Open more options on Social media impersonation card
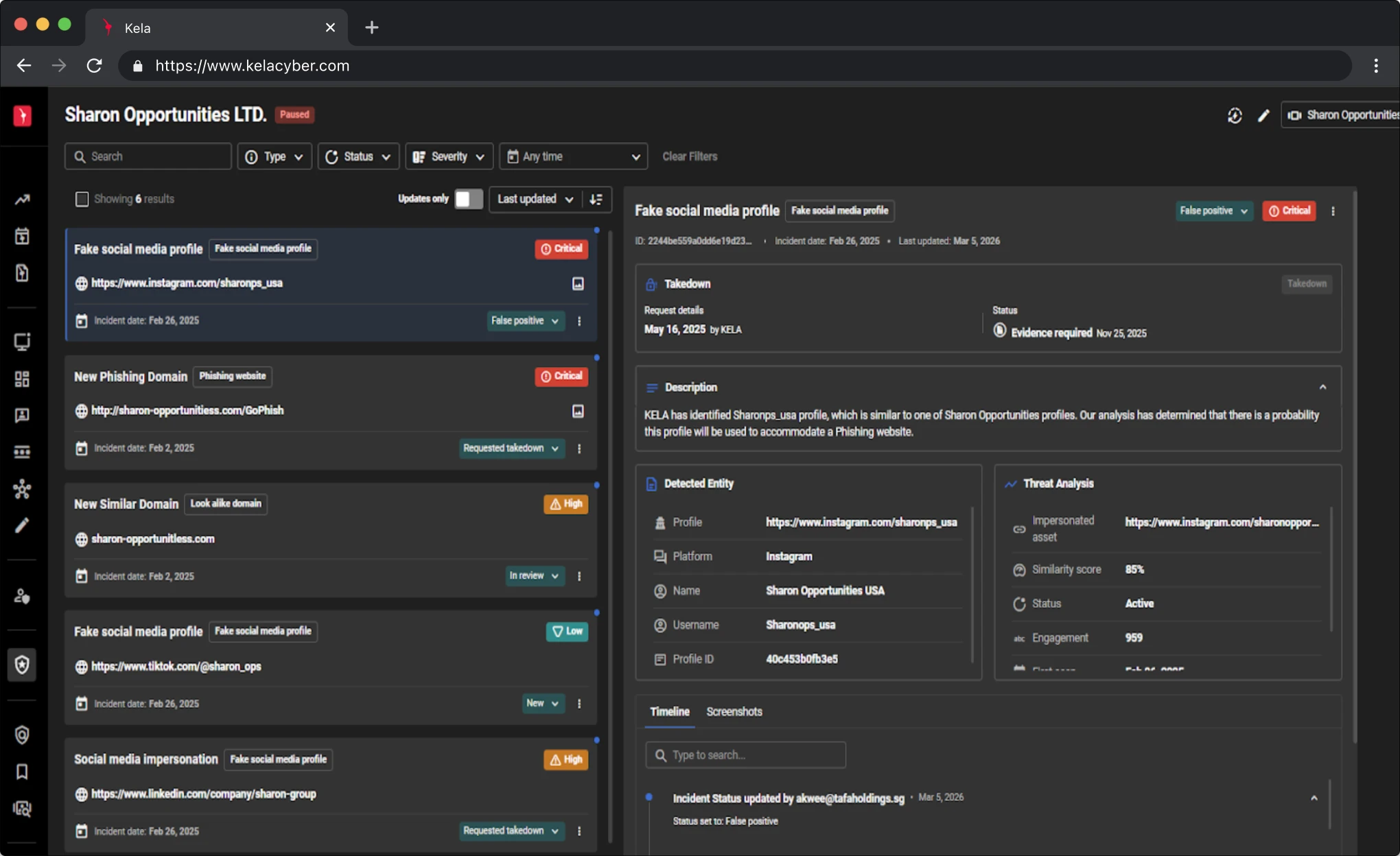 [579, 831]
